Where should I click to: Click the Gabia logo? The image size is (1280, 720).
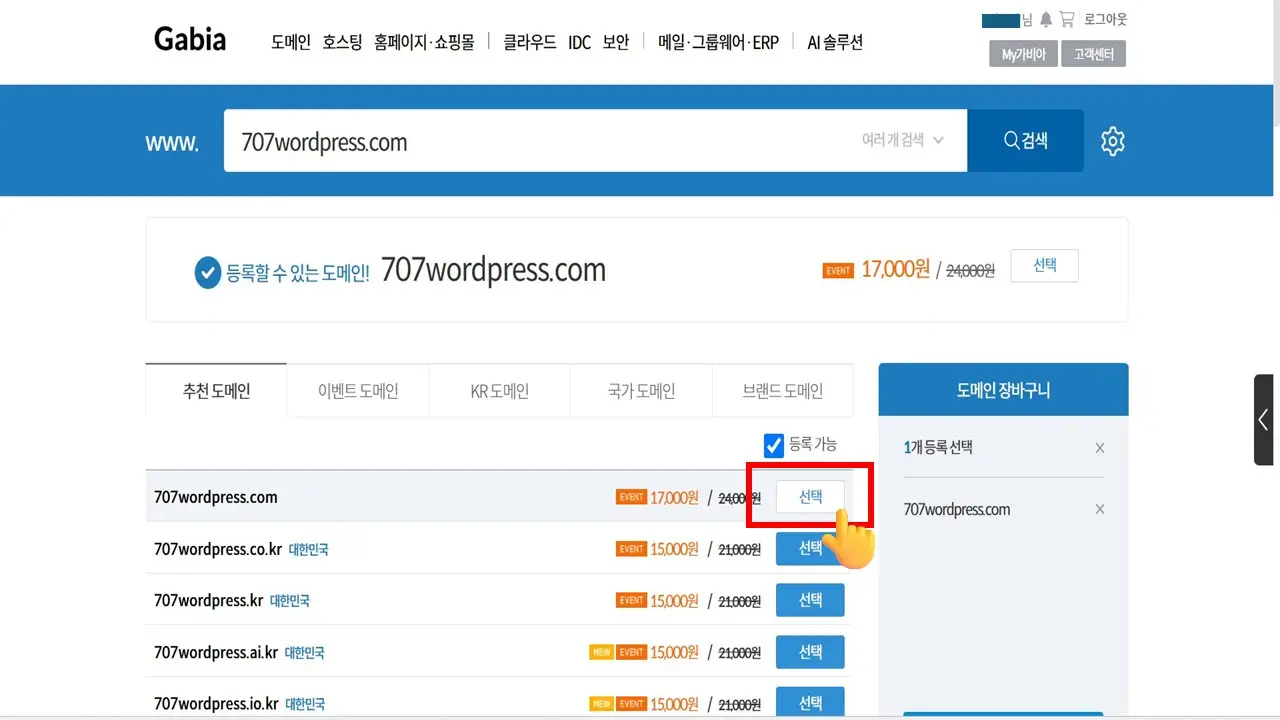click(190, 40)
